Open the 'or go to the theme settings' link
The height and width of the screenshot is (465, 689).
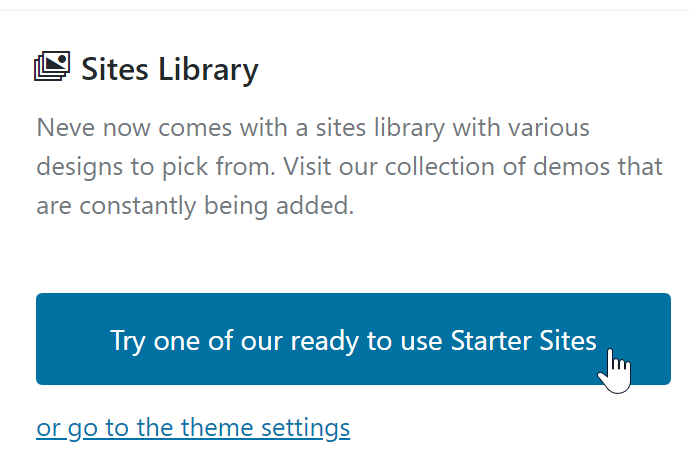[193, 428]
